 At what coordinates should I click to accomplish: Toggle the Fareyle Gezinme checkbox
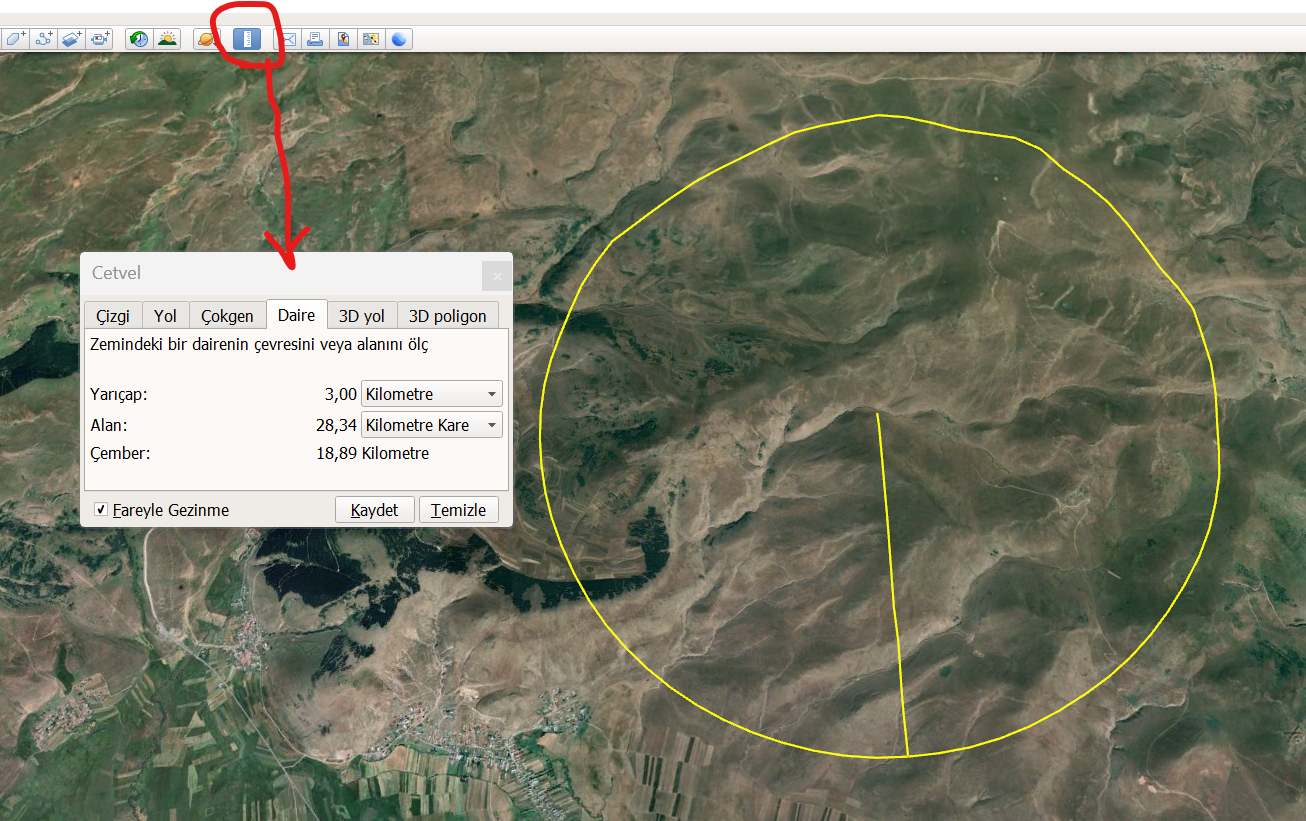[101, 510]
